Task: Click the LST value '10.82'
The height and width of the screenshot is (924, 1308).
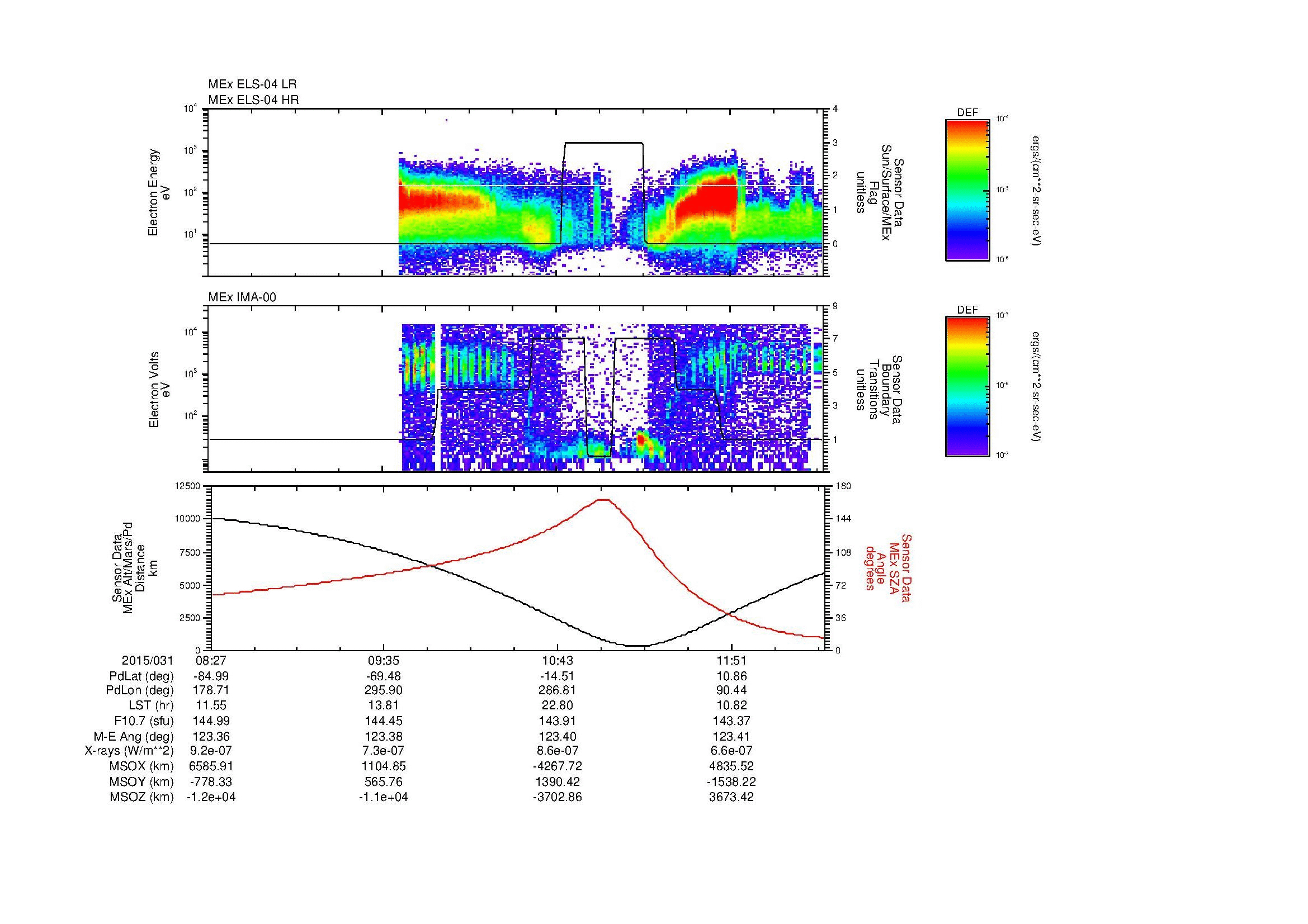Action: pyautogui.click(x=731, y=706)
